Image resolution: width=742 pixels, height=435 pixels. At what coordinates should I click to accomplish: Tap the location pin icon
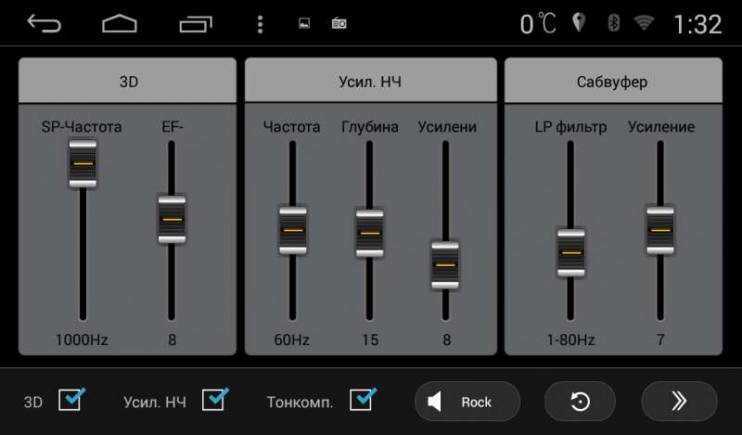pos(578,22)
